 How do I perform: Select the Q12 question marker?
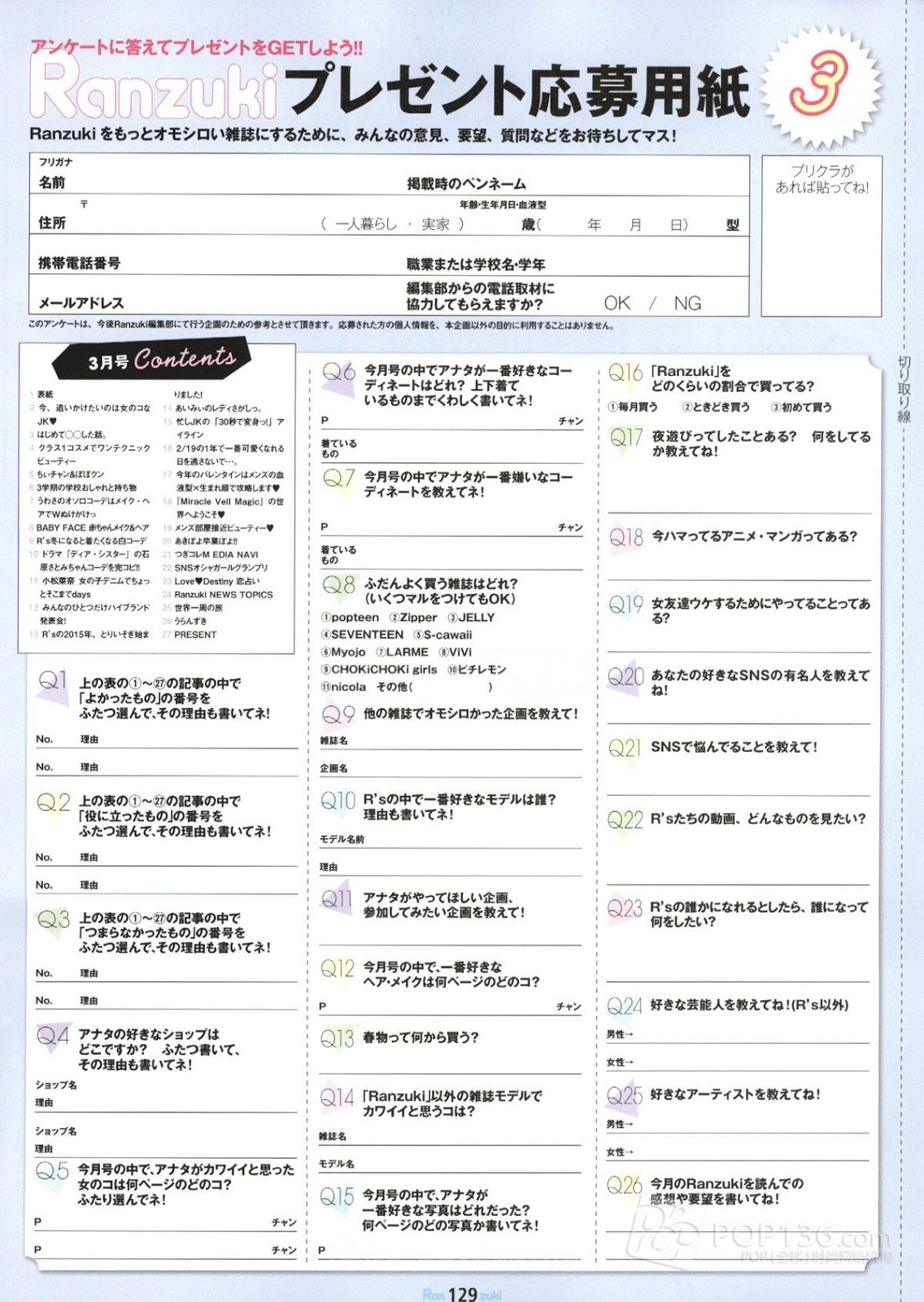(338, 968)
